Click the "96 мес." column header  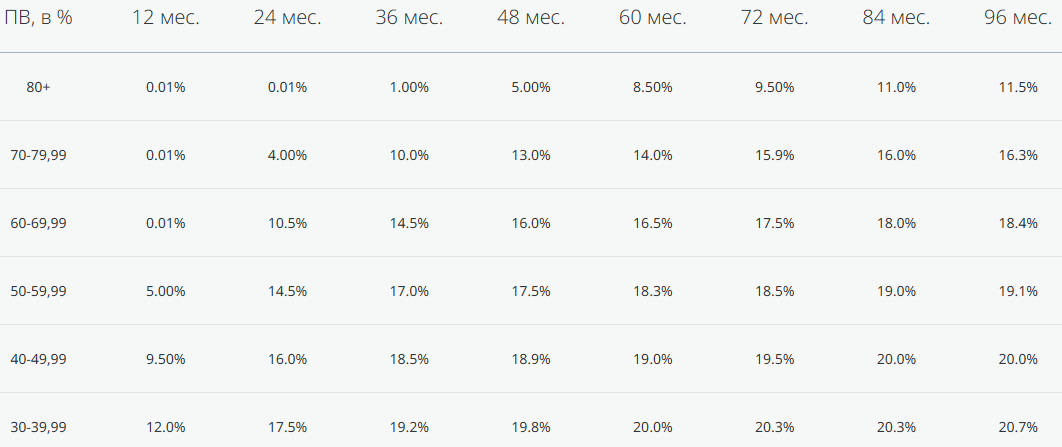click(x=1018, y=19)
